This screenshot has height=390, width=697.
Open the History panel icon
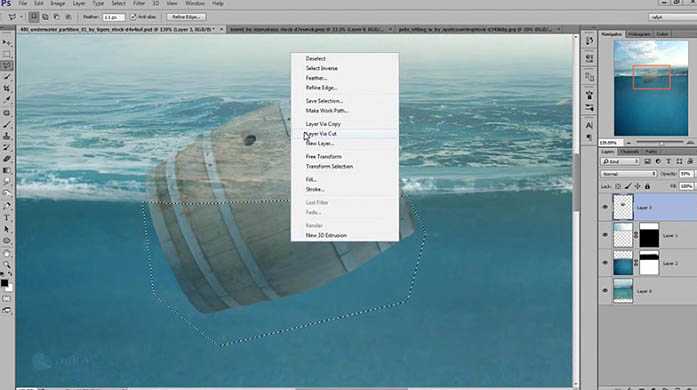coord(589,41)
